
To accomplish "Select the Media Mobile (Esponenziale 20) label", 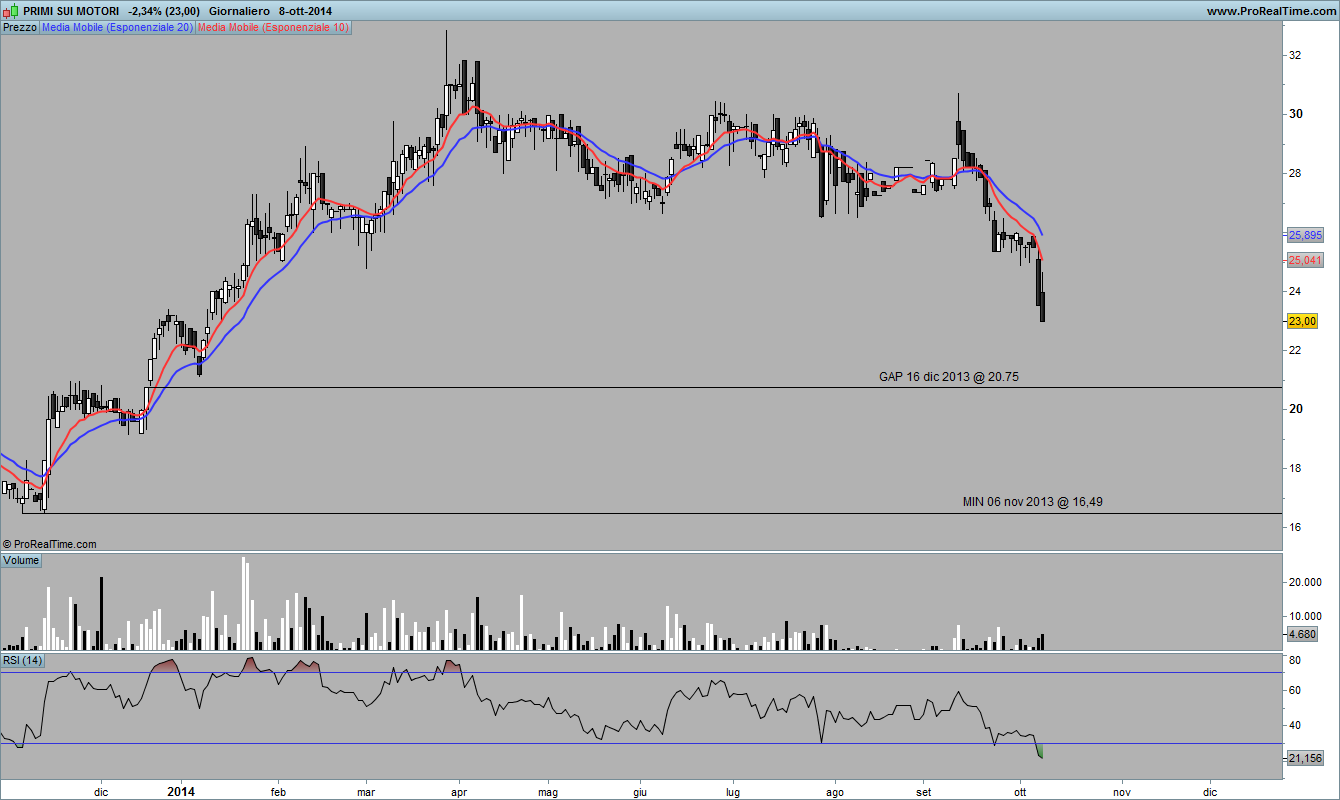I will (x=118, y=28).
